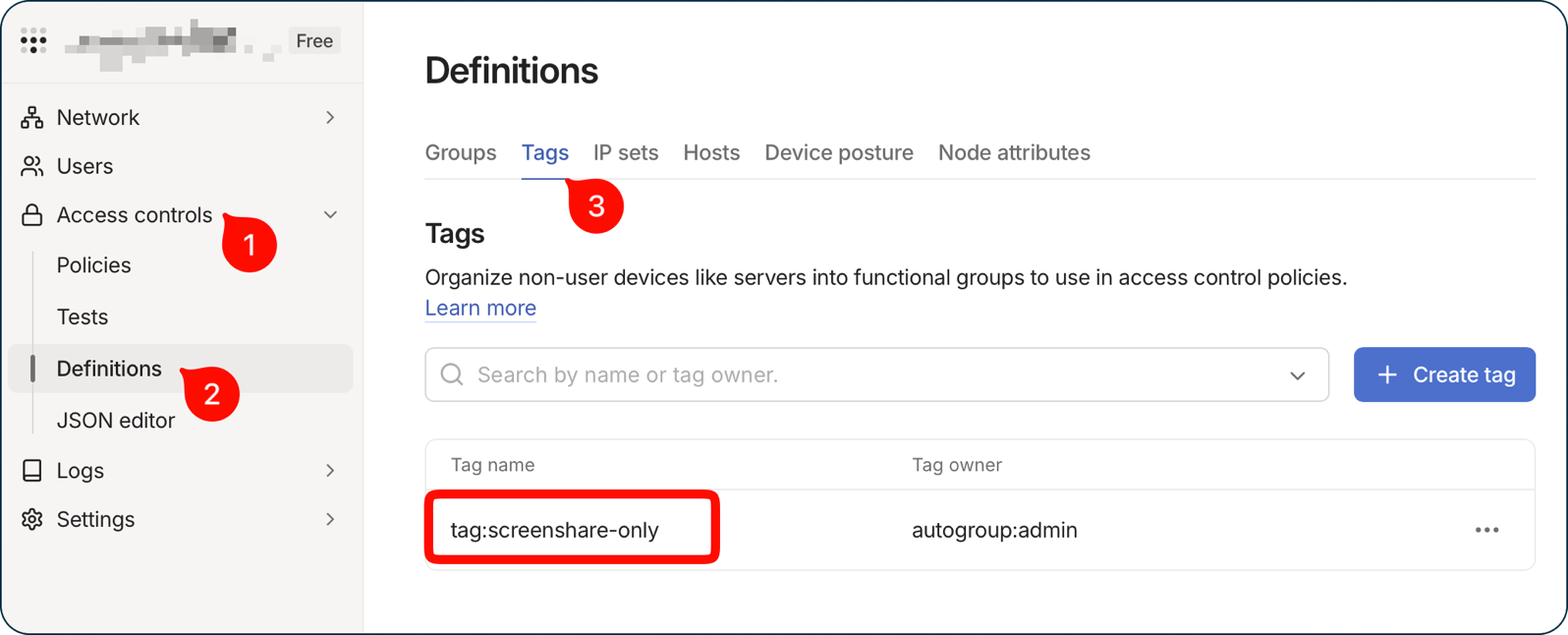
Task: Open the Hosts tab
Action: [711, 152]
